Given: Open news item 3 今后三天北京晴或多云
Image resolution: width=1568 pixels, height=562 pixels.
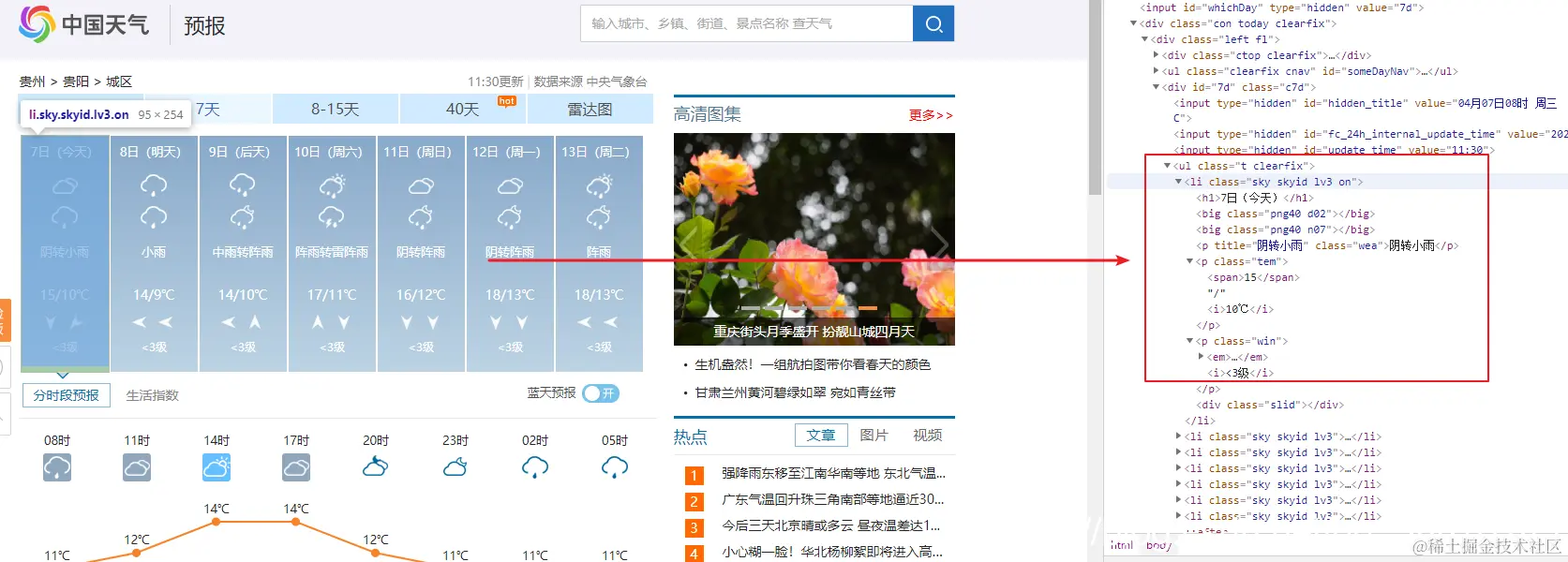Looking at the screenshot, I should 830,525.
